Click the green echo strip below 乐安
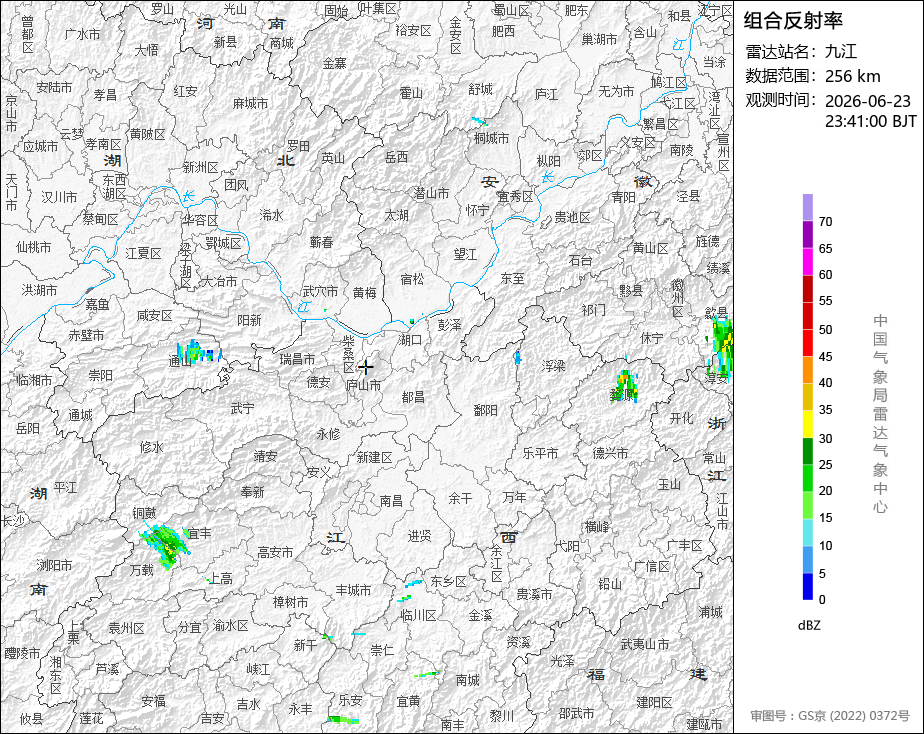This screenshot has height=734, width=924. coord(343,719)
